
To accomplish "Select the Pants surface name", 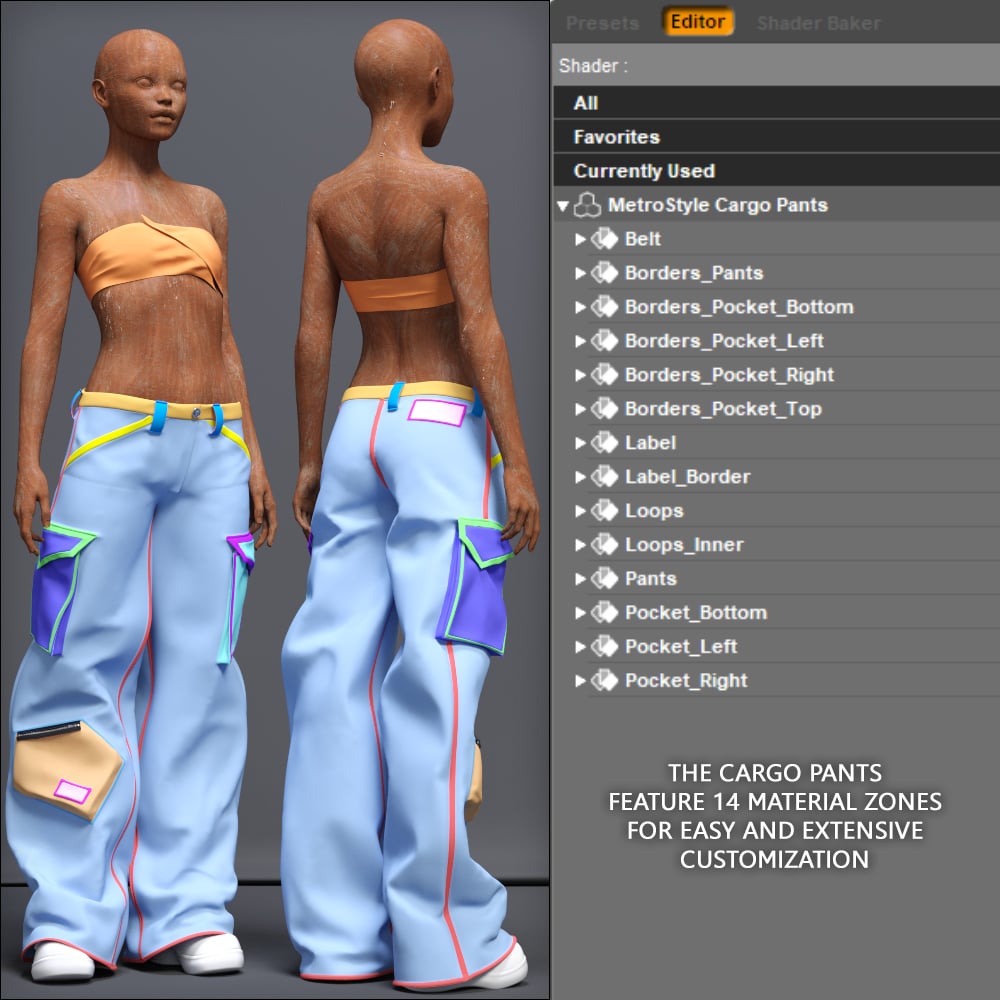I will [x=651, y=578].
